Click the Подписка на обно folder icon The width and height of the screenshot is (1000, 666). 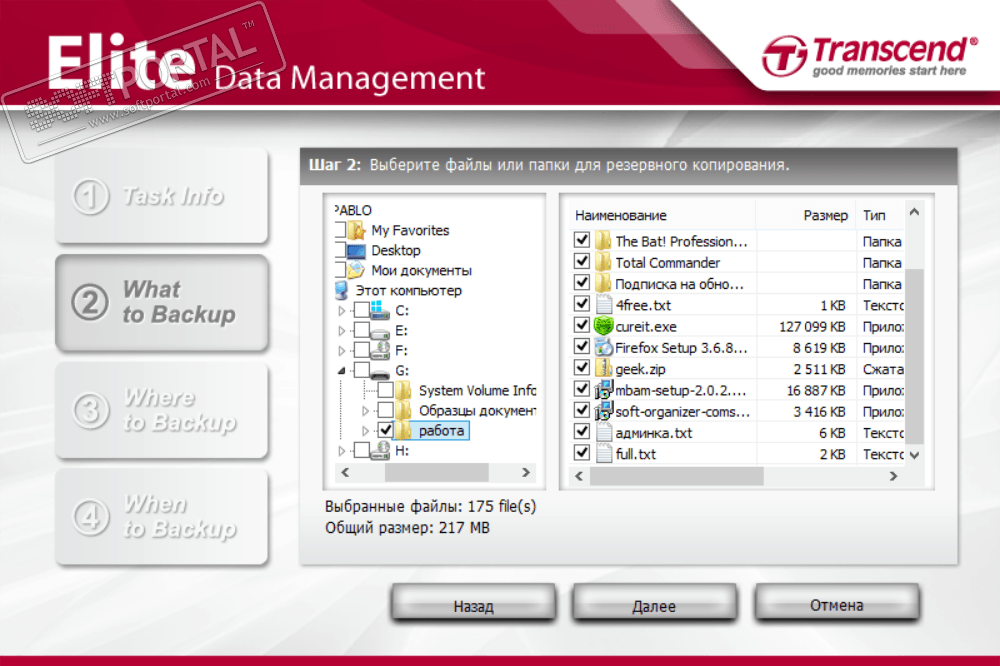[603, 283]
